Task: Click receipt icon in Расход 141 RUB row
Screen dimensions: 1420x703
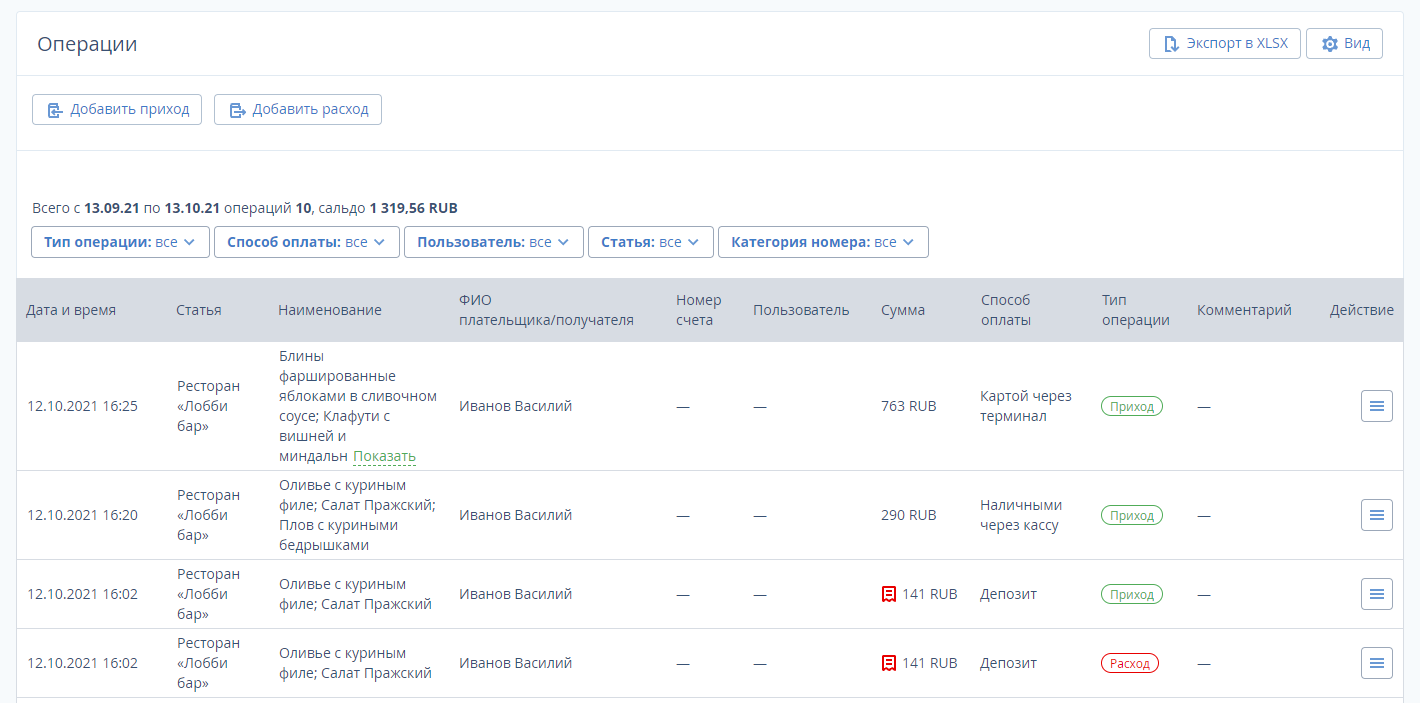Action: 888,663
